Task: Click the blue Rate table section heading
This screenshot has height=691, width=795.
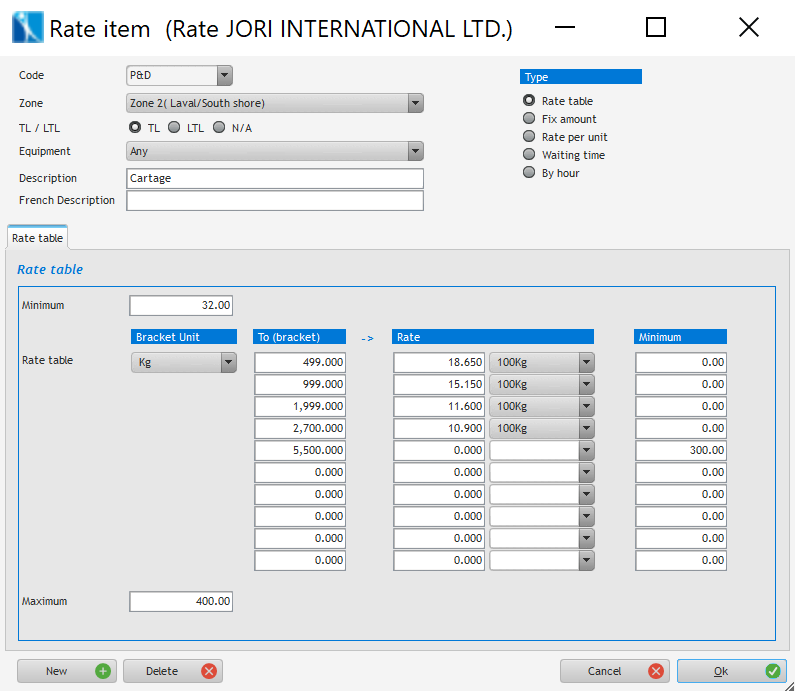Action: (x=50, y=269)
